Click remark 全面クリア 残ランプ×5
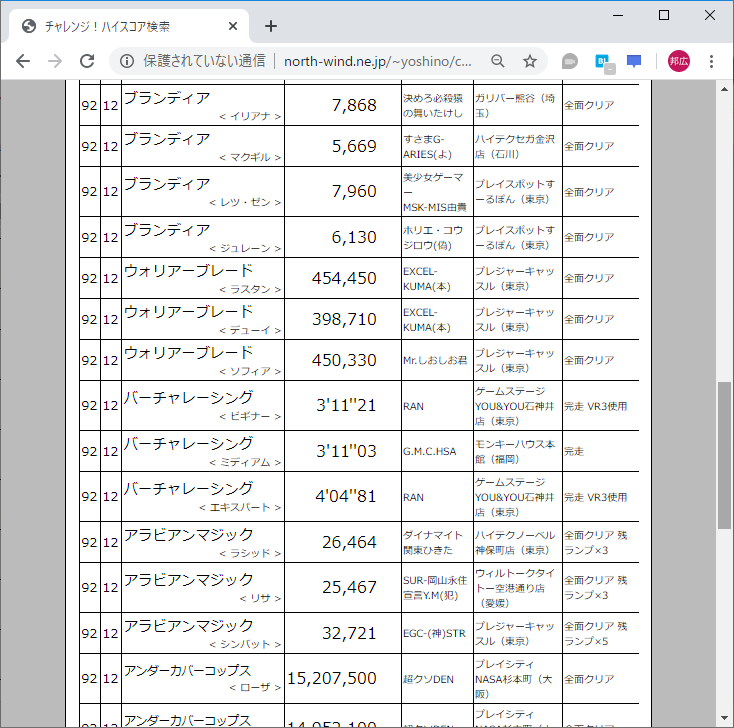The height and width of the screenshot is (728, 734). [x=595, y=633]
